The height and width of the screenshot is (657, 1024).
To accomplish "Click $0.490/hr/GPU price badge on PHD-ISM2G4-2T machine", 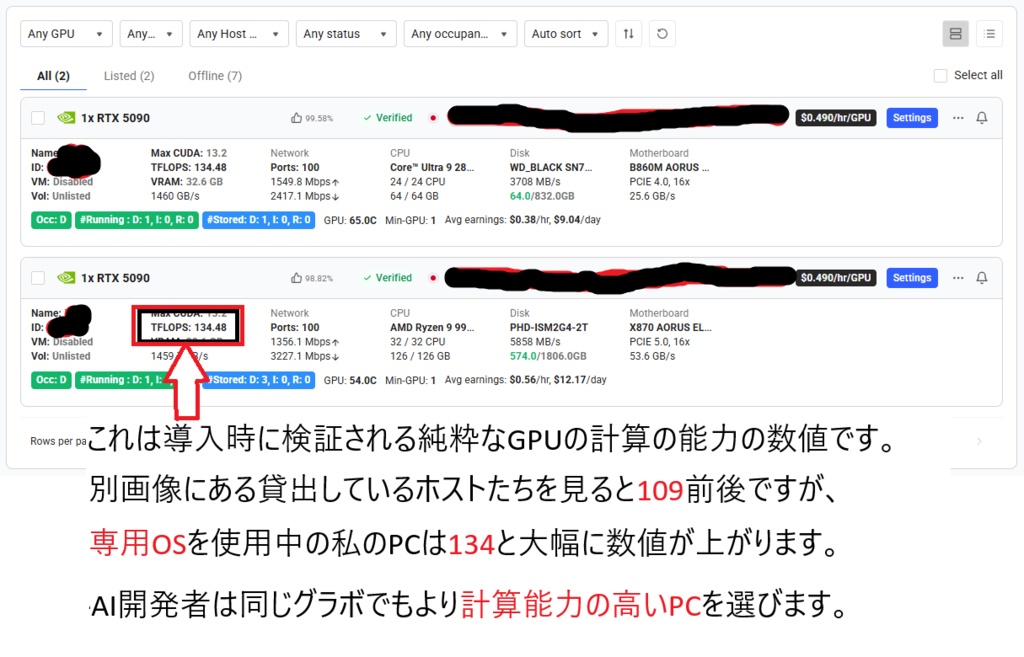I will [835, 278].
